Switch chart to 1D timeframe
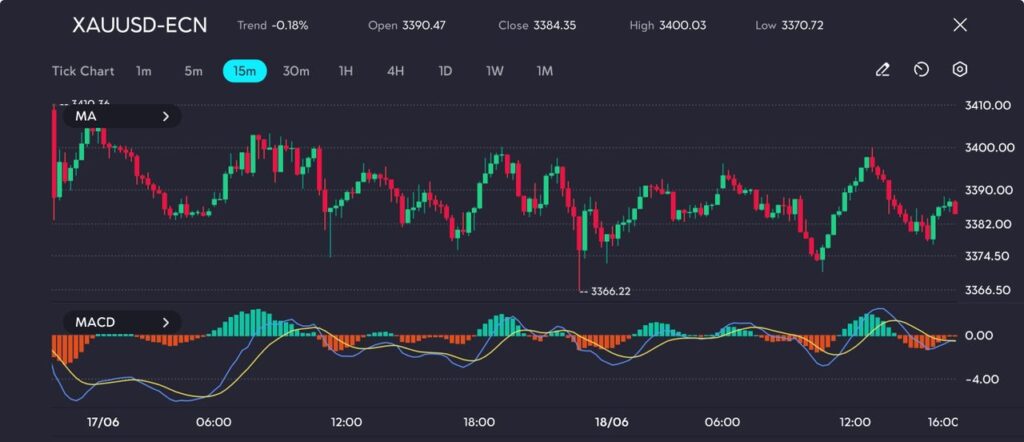1024x442 pixels. point(445,71)
